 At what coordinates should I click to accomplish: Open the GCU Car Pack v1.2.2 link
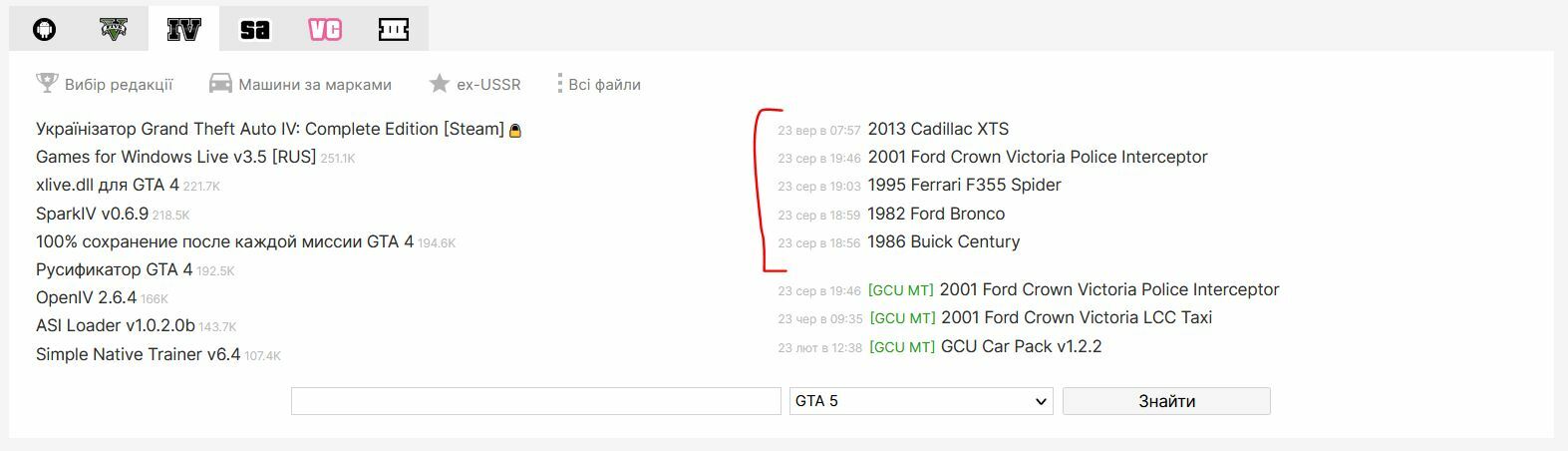[1021, 346]
